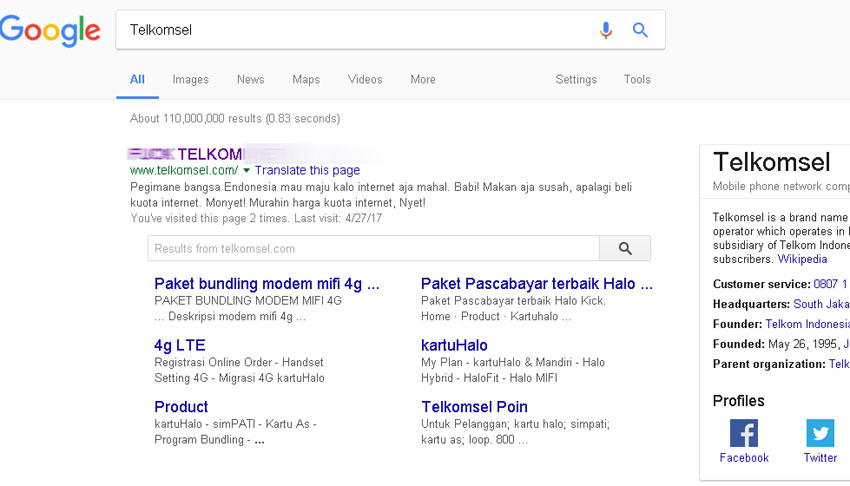Image resolution: width=850 pixels, height=486 pixels.
Task: Click the blue search magnifier icon
Action: tap(640, 30)
